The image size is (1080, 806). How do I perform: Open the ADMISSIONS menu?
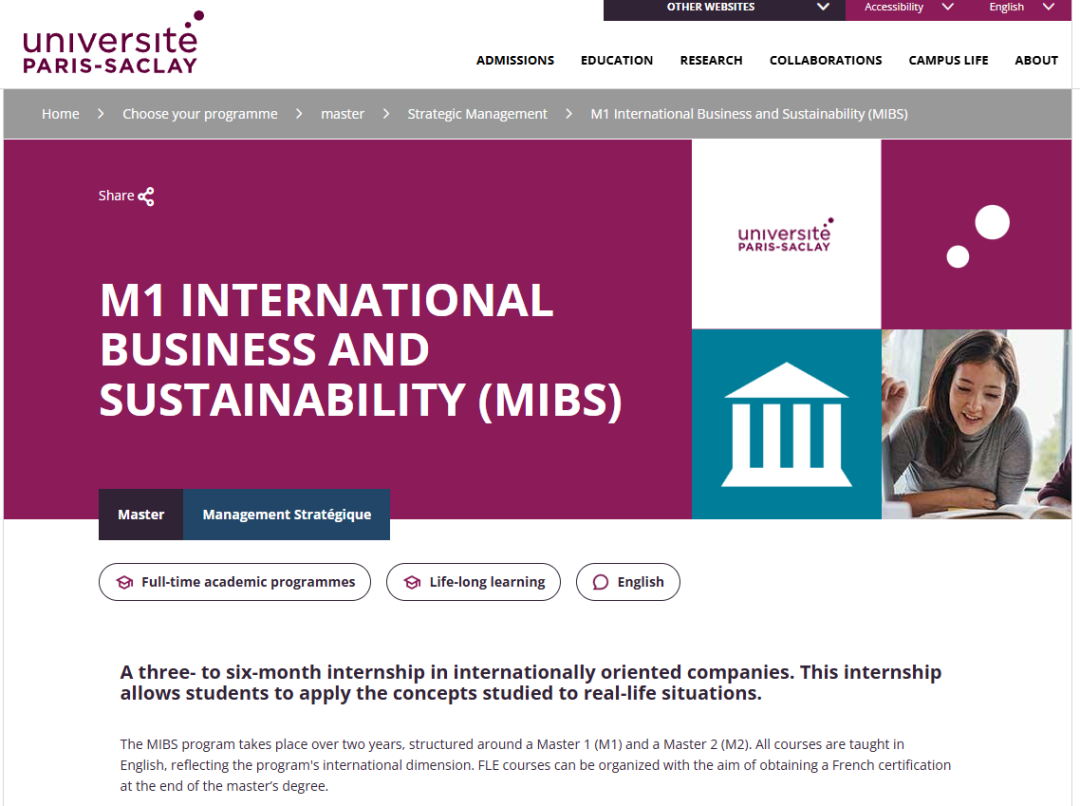point(515,60)
